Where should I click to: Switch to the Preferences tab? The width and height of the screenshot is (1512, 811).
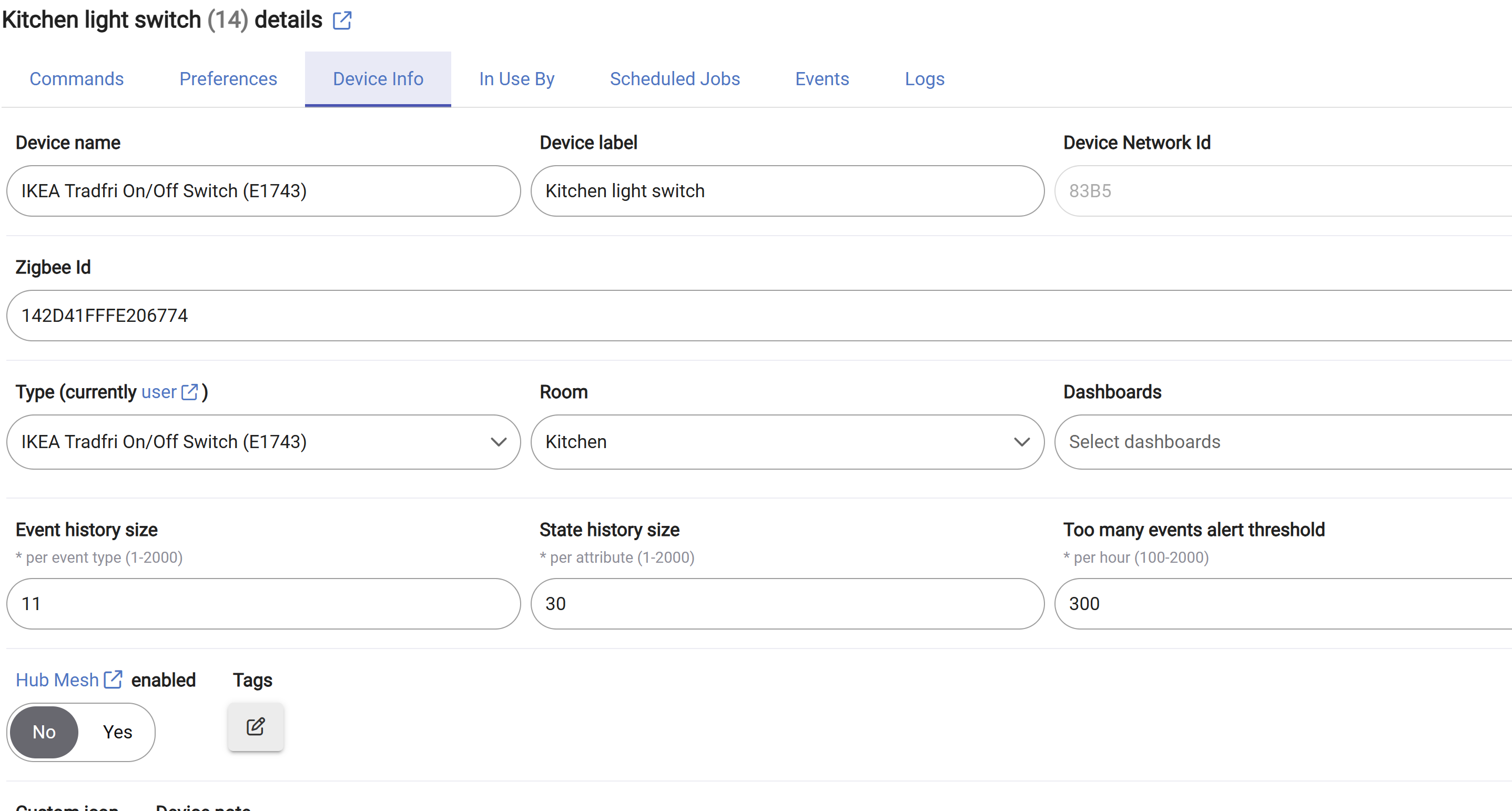[228, 79]
